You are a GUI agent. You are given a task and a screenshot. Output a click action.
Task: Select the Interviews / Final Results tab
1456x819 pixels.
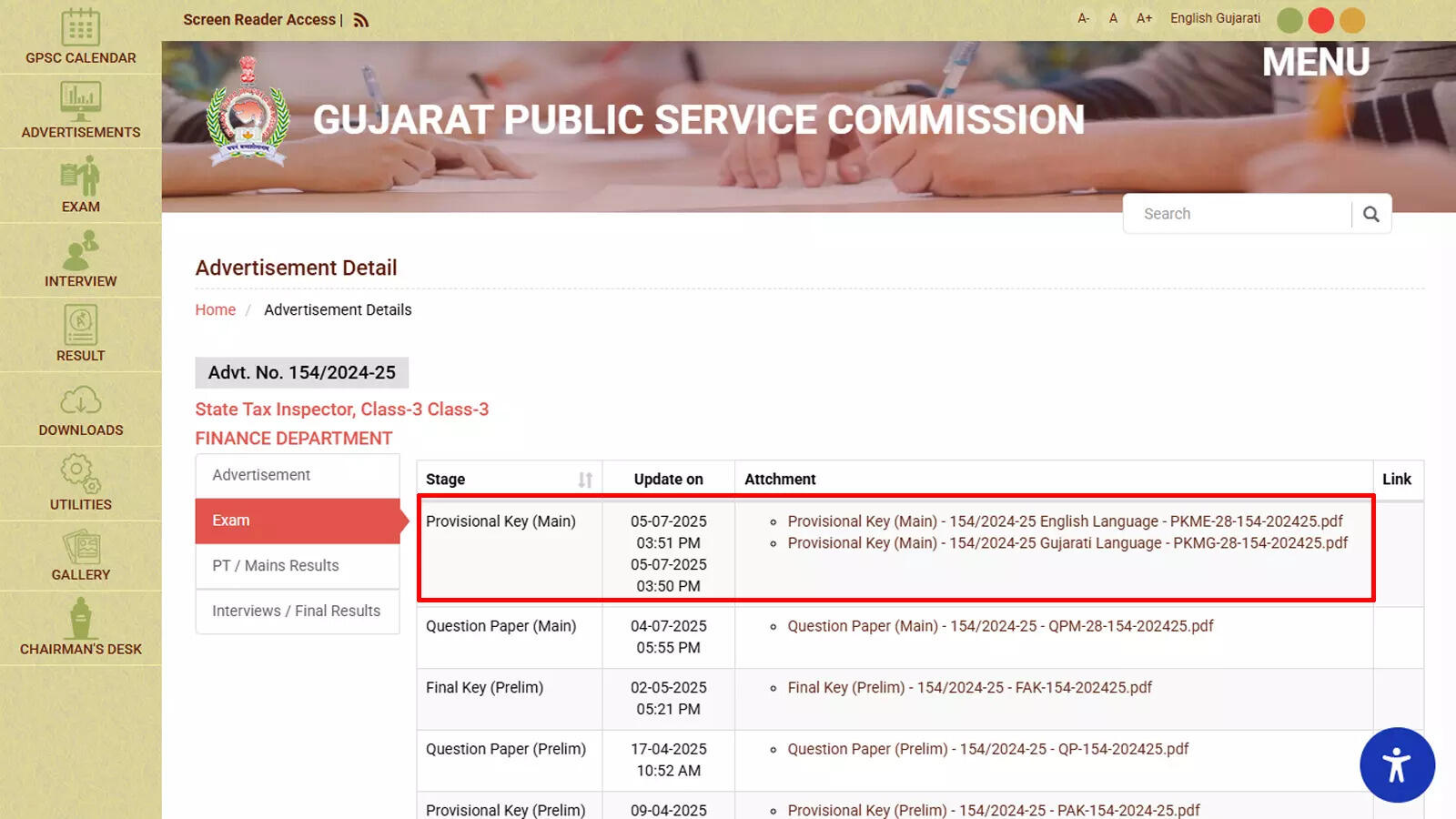click(x=298, y=612)
